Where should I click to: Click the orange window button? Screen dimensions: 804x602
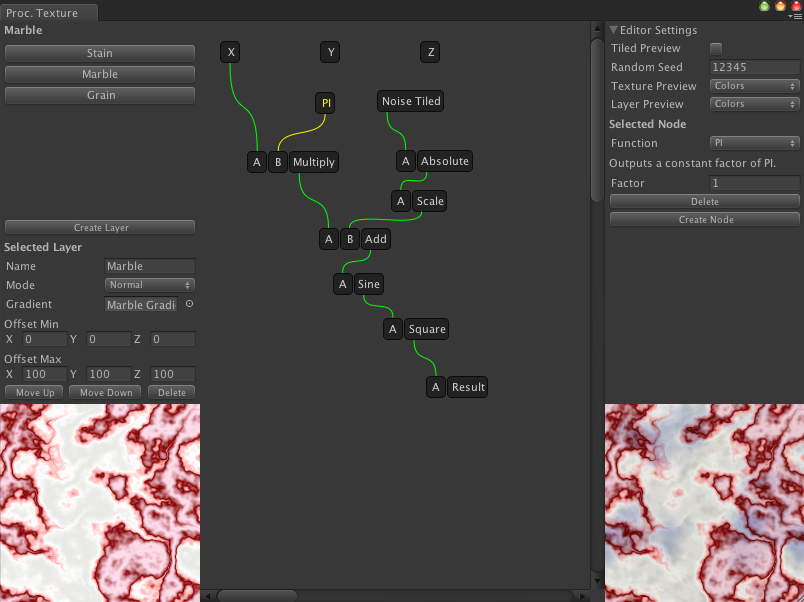click(780, 6)
